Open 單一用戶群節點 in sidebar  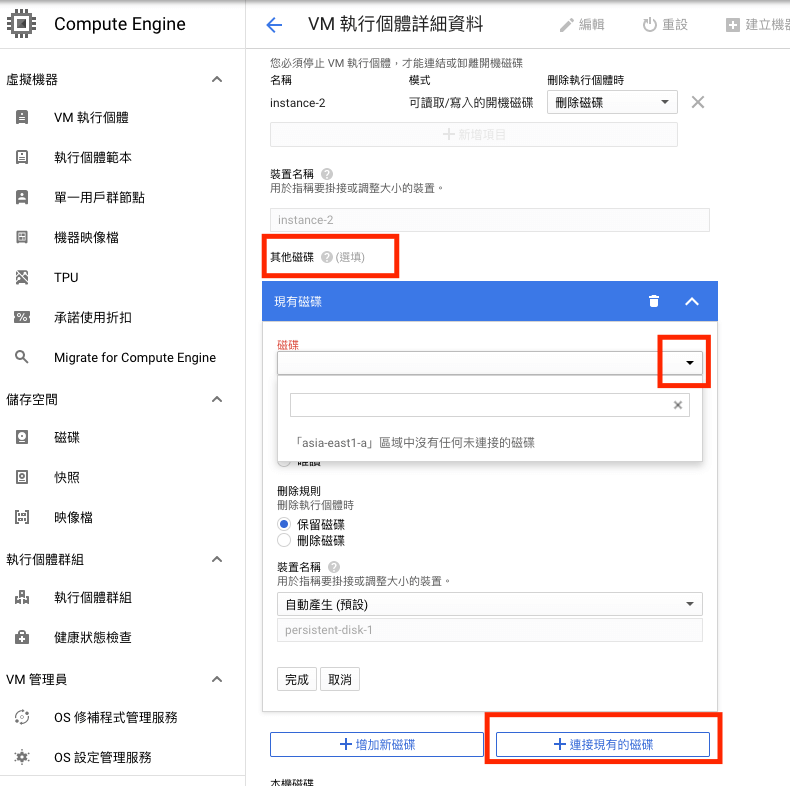click(99, 197)
